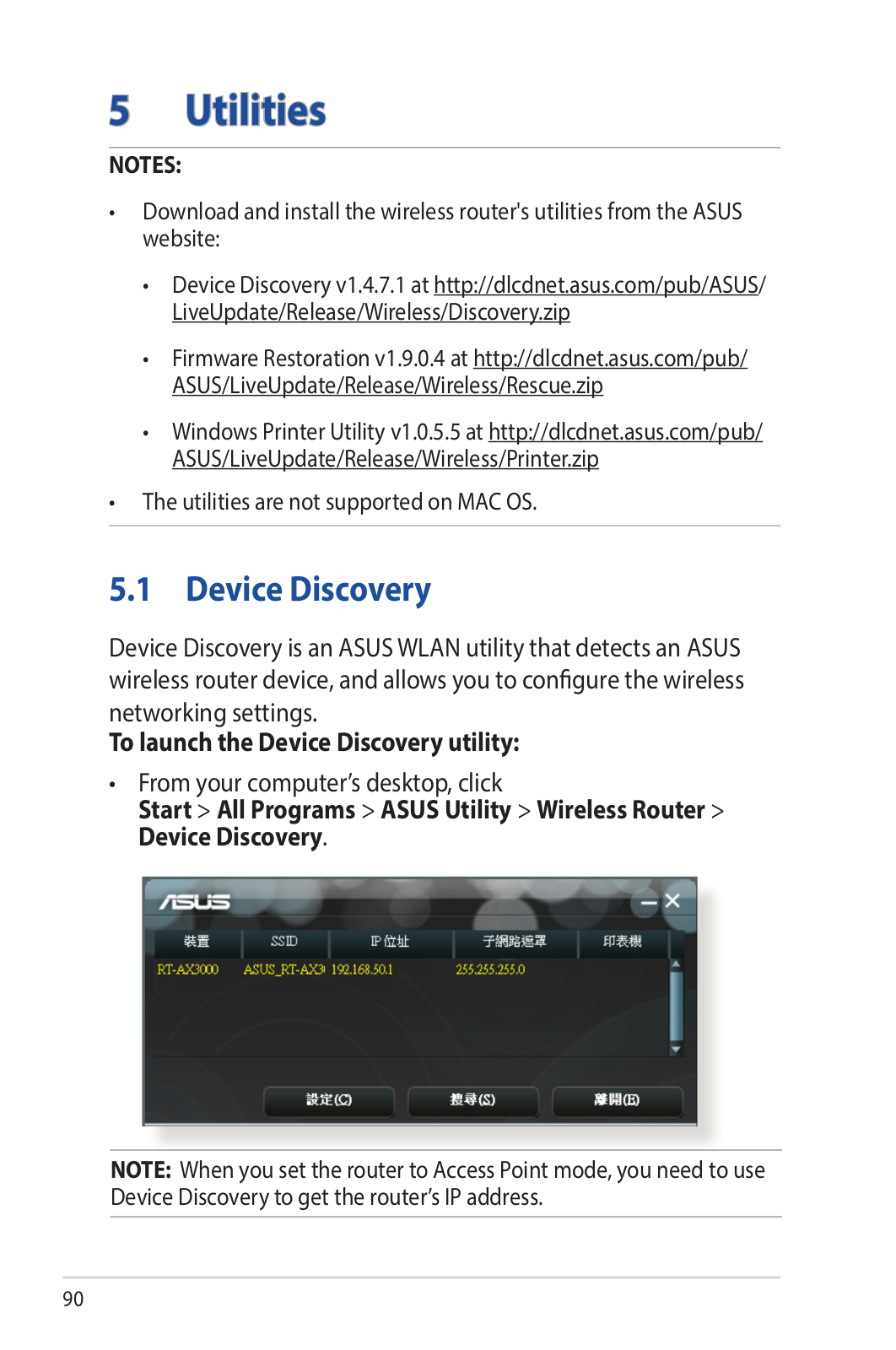Click the 搜尋(S) search button

[472, 1100]
